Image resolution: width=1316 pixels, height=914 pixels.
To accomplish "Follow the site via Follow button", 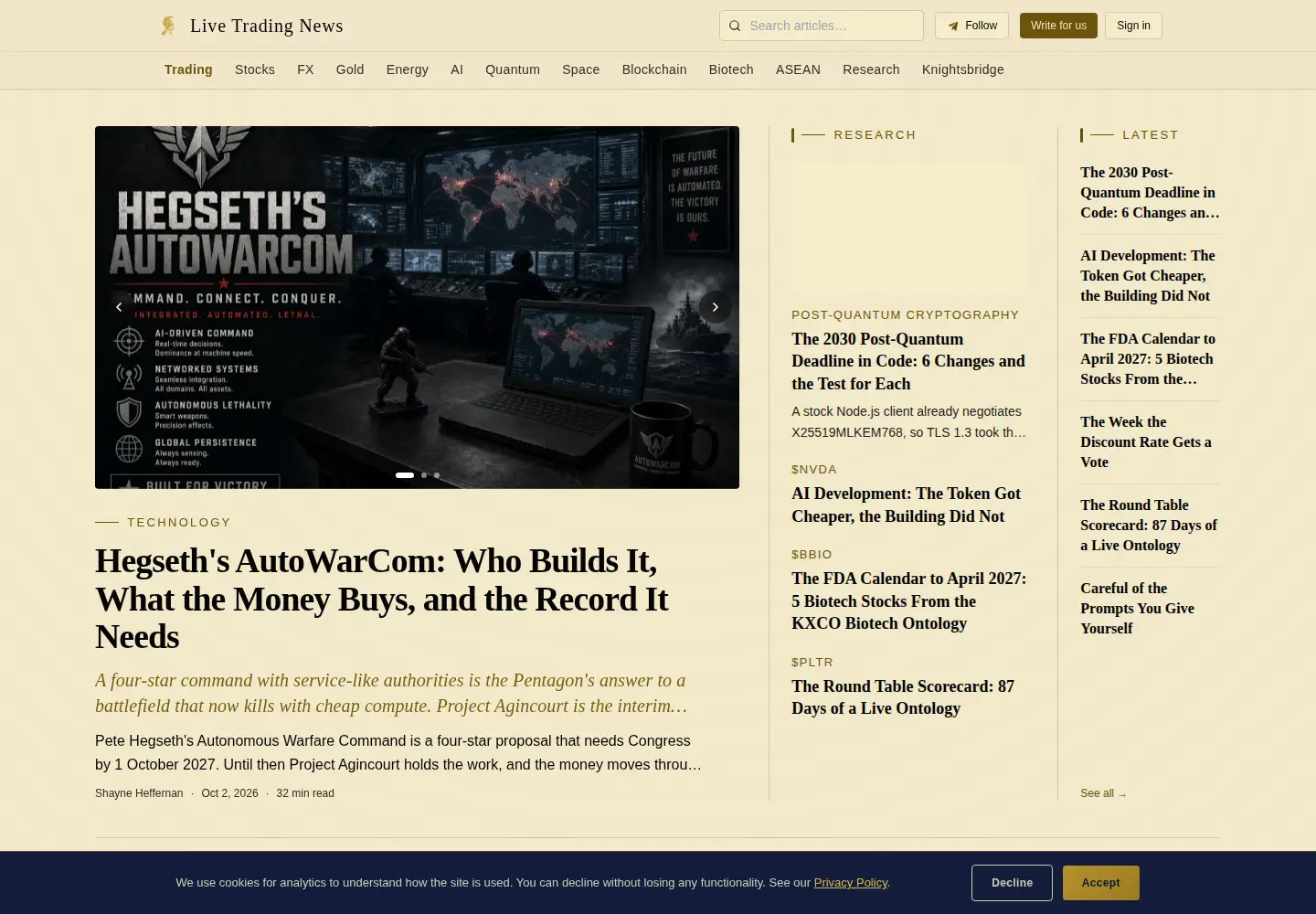I will point(971,26).
